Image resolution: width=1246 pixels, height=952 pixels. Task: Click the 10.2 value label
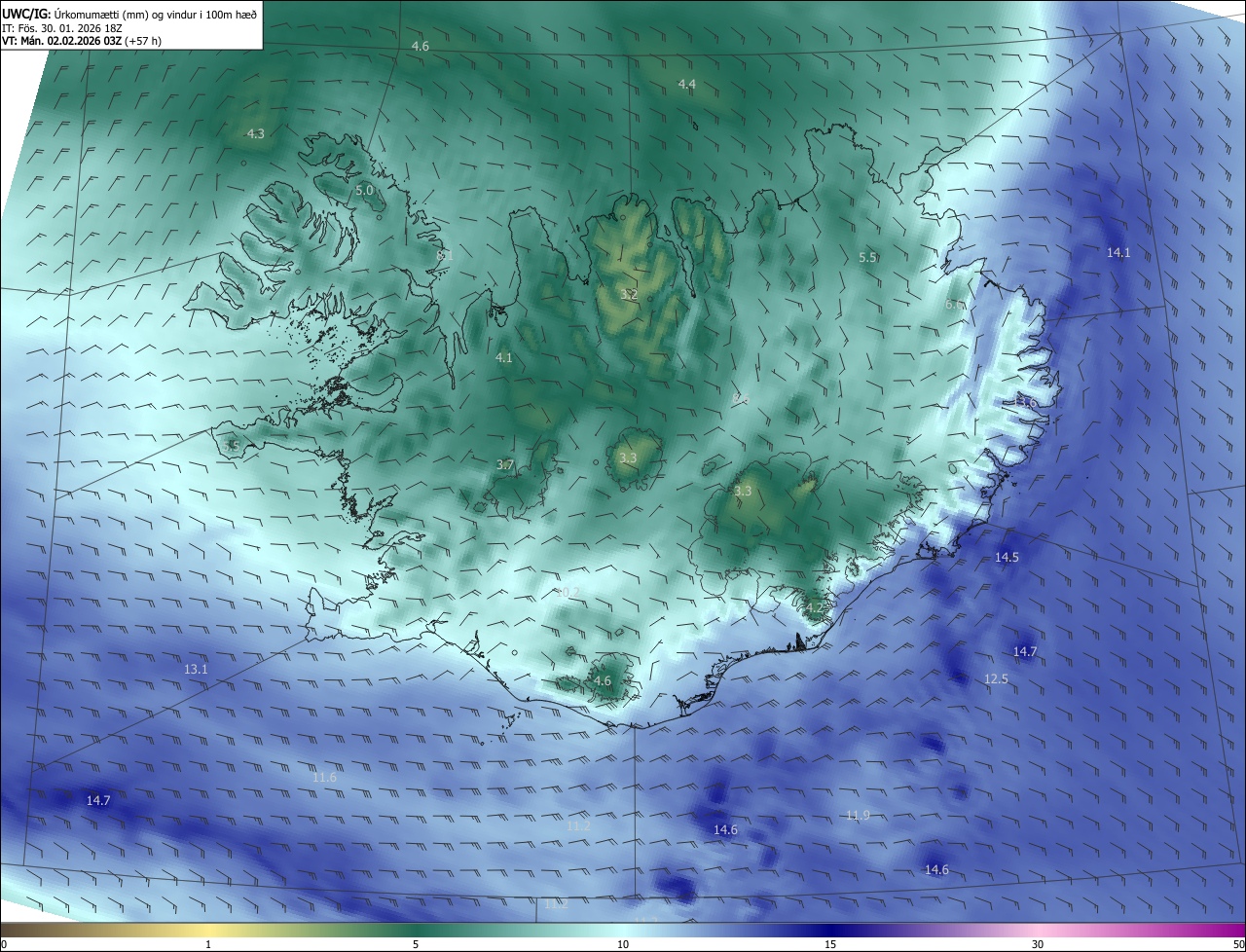click(x=567, y=592)
